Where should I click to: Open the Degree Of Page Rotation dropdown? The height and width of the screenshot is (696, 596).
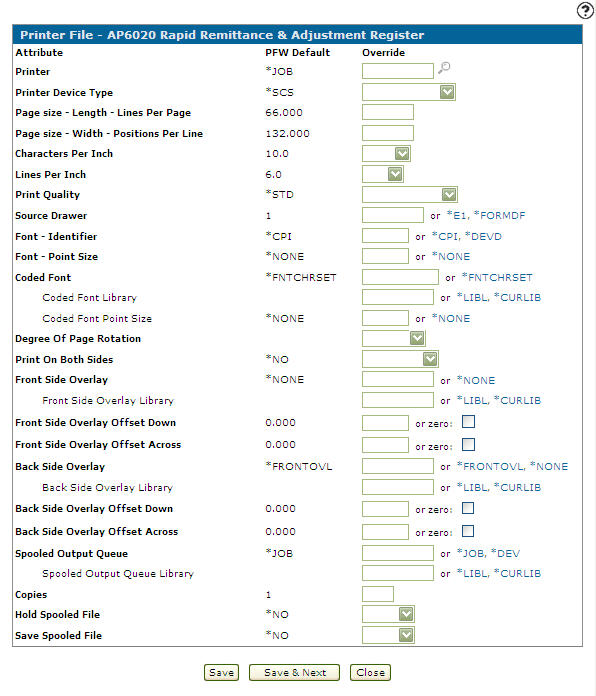tap(394, 338)
